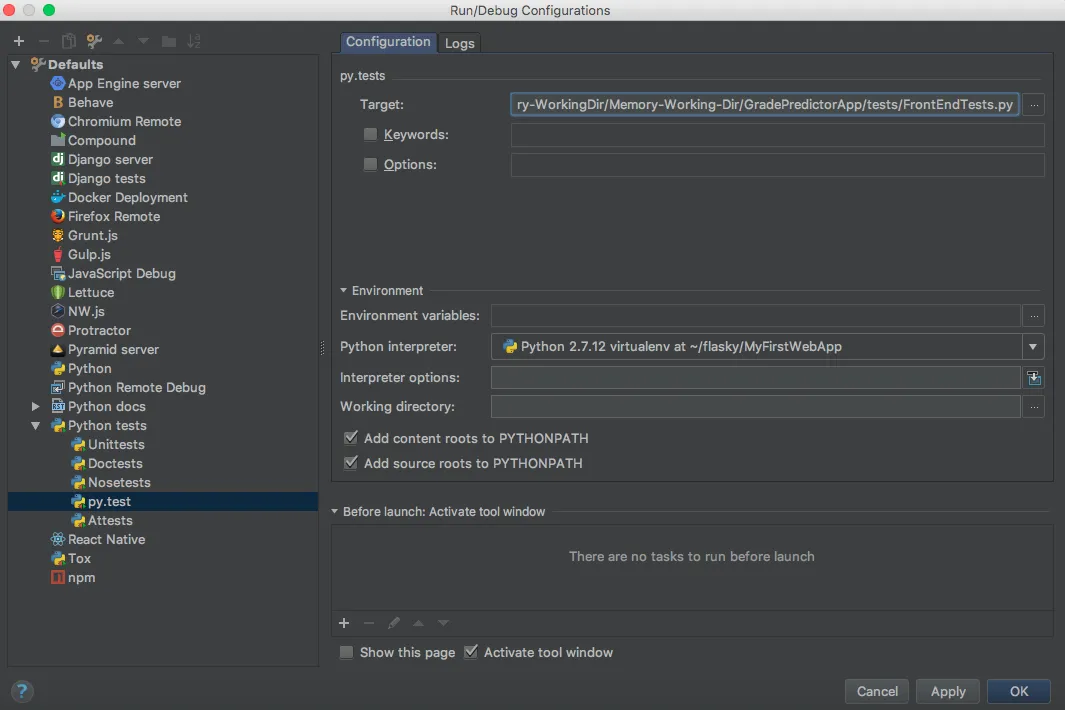Viewport: 1065px width, 710px height.
Task: Open edit defaults wrench icon
Action: 94,41
